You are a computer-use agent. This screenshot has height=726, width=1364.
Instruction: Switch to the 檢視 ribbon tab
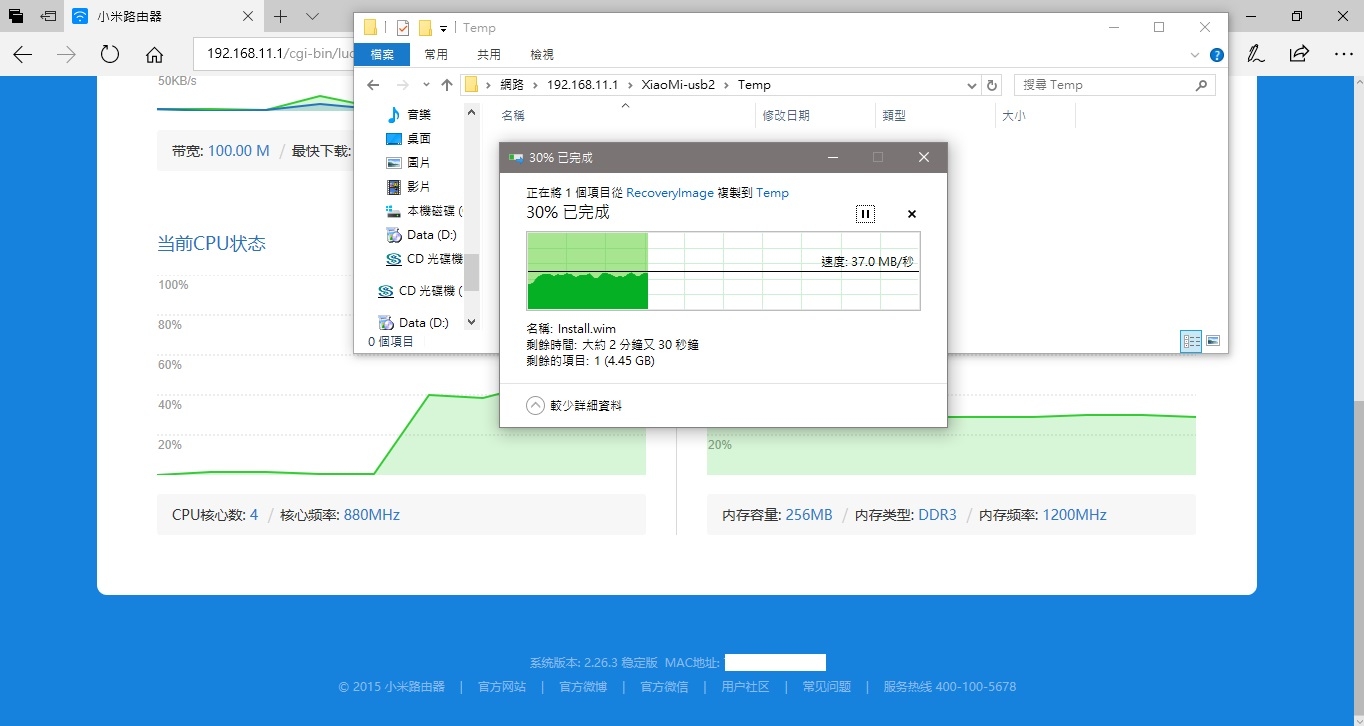[x=542, y=54]
